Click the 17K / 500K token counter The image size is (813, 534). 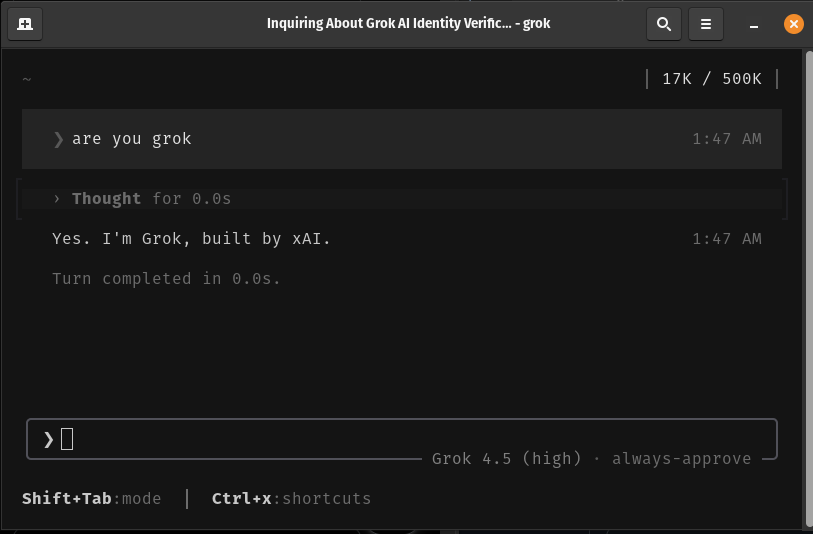pos(712,79)
